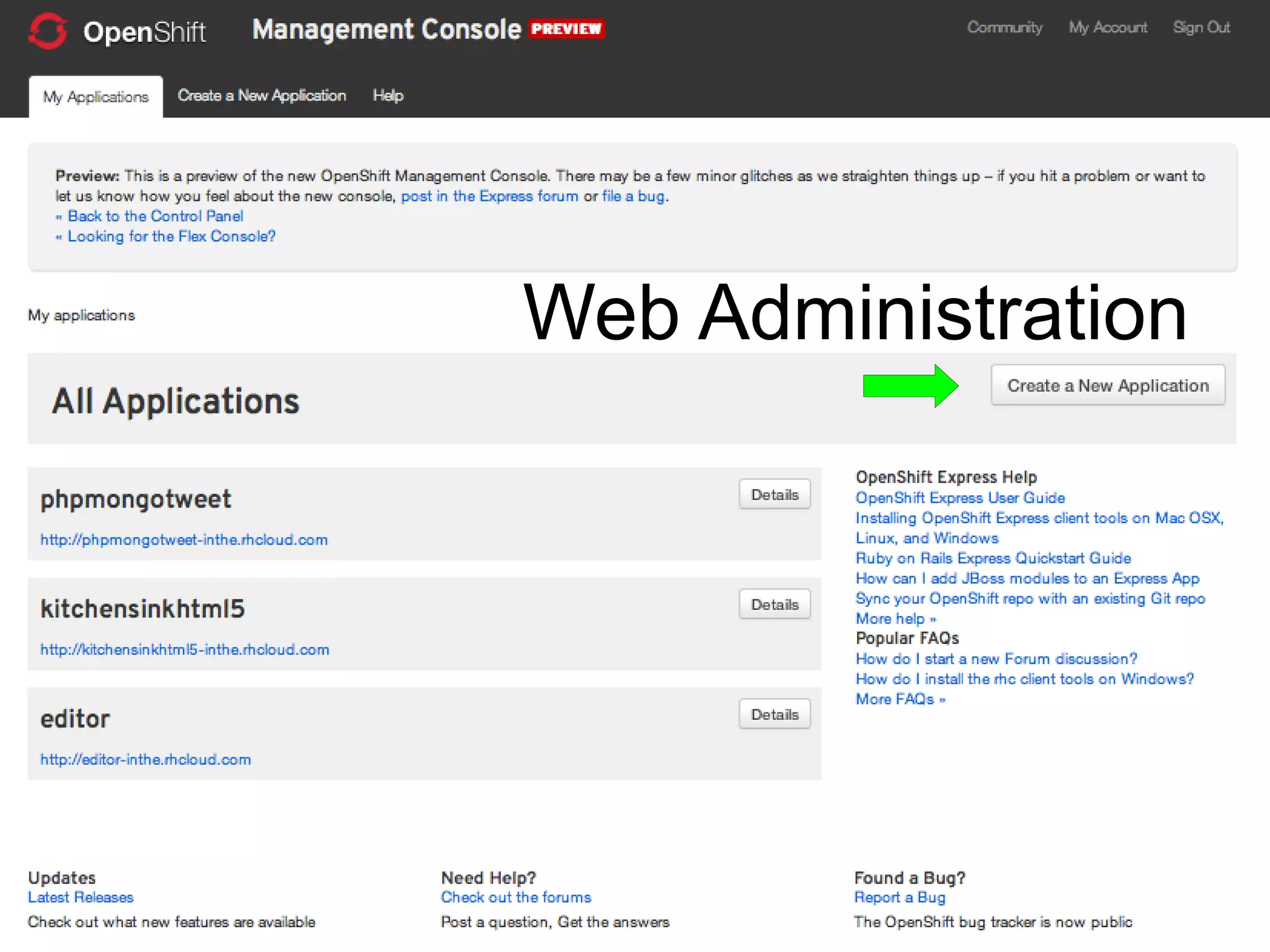Switch to Create a New Application tab

coord(262,95)
